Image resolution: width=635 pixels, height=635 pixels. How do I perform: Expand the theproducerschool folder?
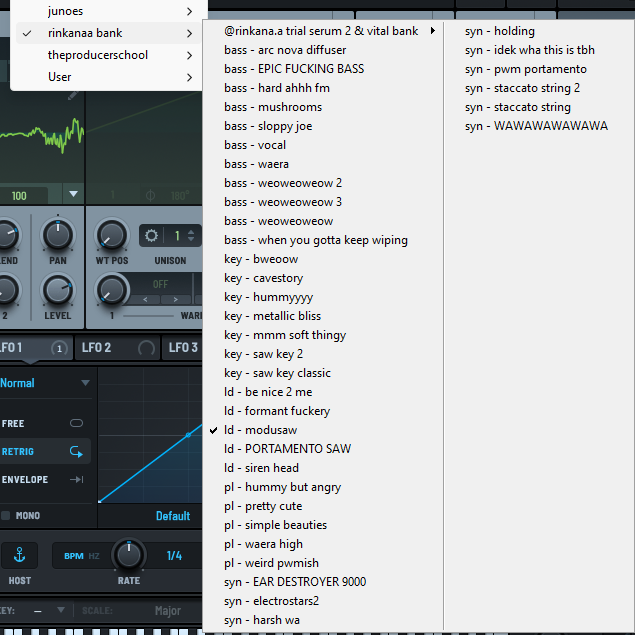coord(109,55)
